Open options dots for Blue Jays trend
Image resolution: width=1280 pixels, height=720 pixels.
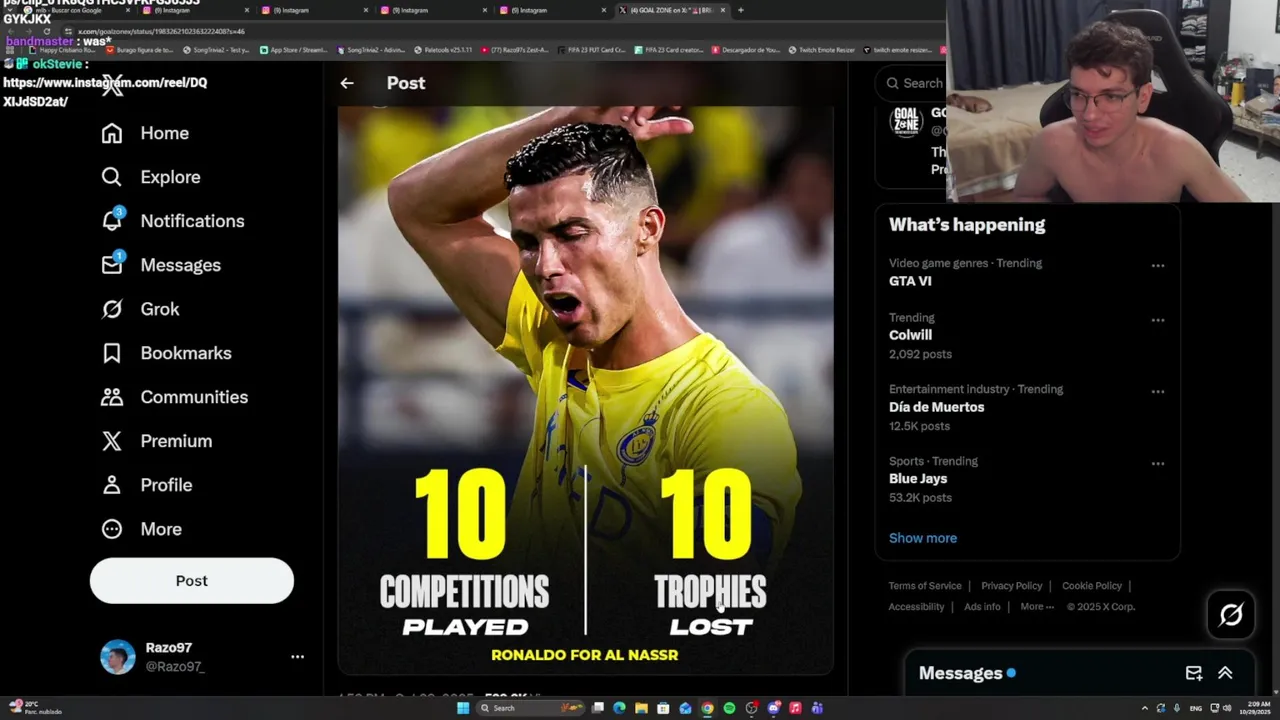point(1158,464)
